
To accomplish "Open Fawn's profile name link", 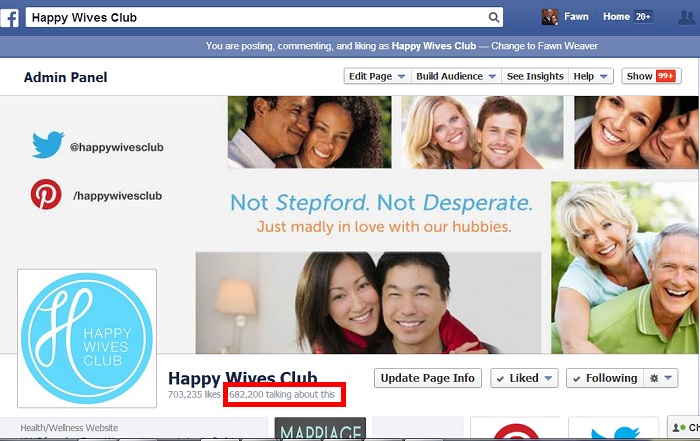I will click(x=576, y=17).
